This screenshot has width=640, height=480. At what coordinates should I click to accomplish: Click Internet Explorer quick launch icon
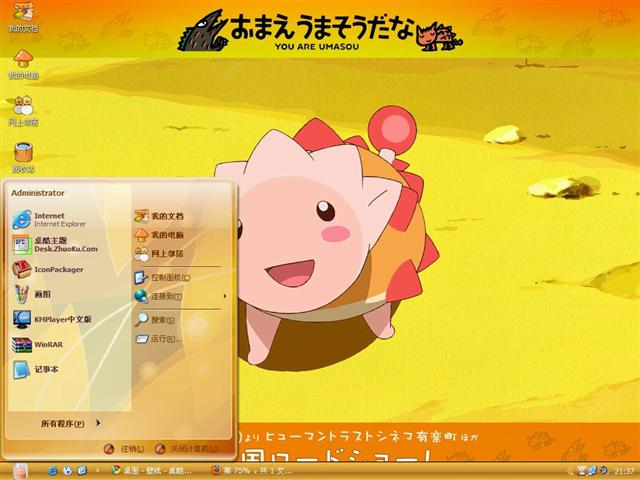tap(53, 471)
